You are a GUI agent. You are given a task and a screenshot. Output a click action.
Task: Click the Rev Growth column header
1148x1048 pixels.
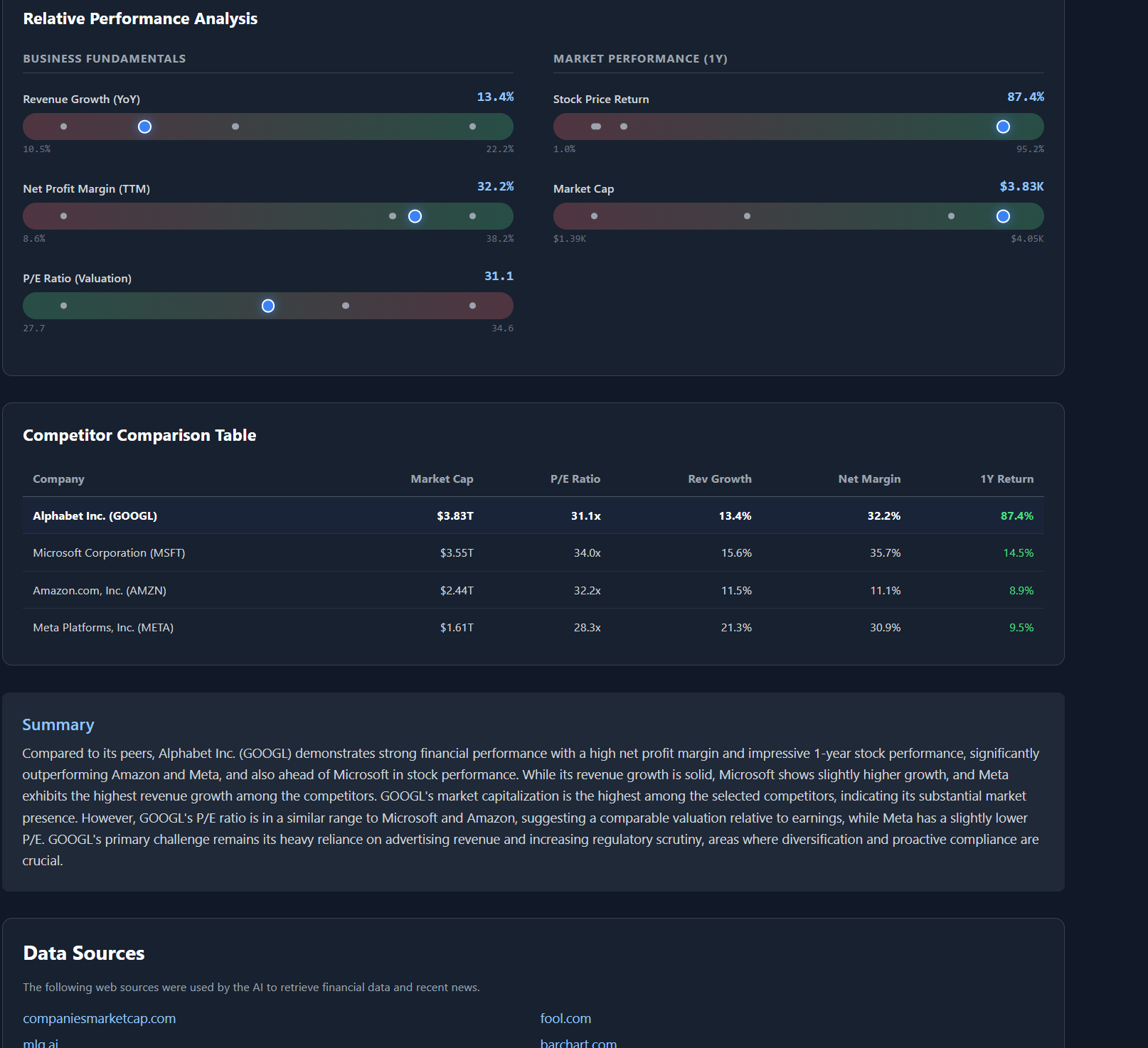719,478
